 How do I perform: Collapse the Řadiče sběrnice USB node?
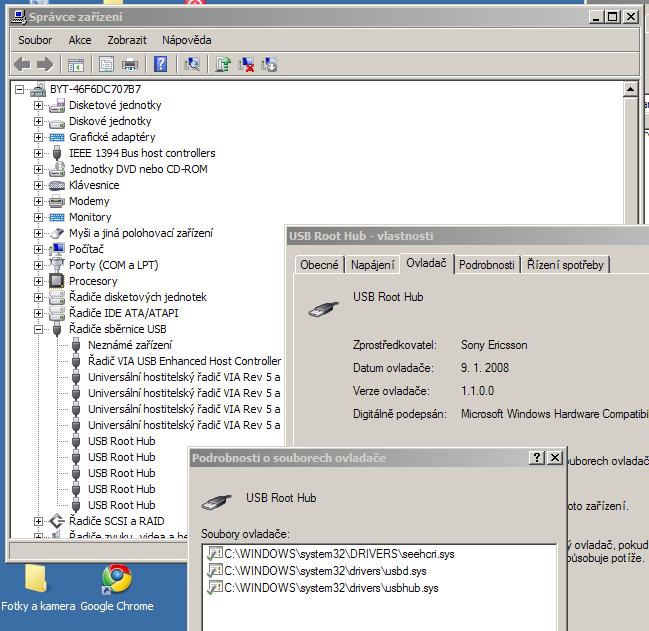[x=39, y=329]
